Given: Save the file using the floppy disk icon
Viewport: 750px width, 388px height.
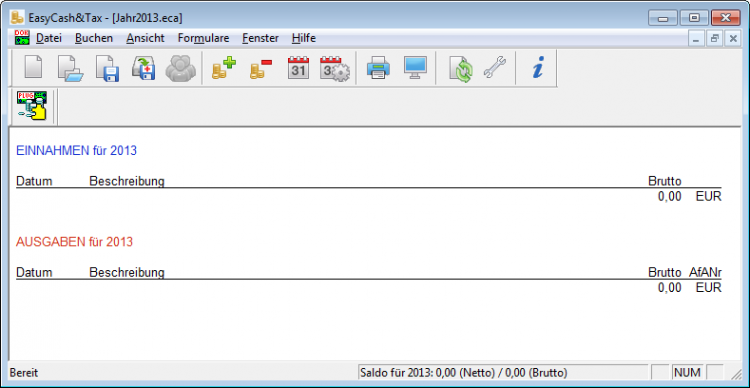Looking at the screenshot, I should [107, 68].
